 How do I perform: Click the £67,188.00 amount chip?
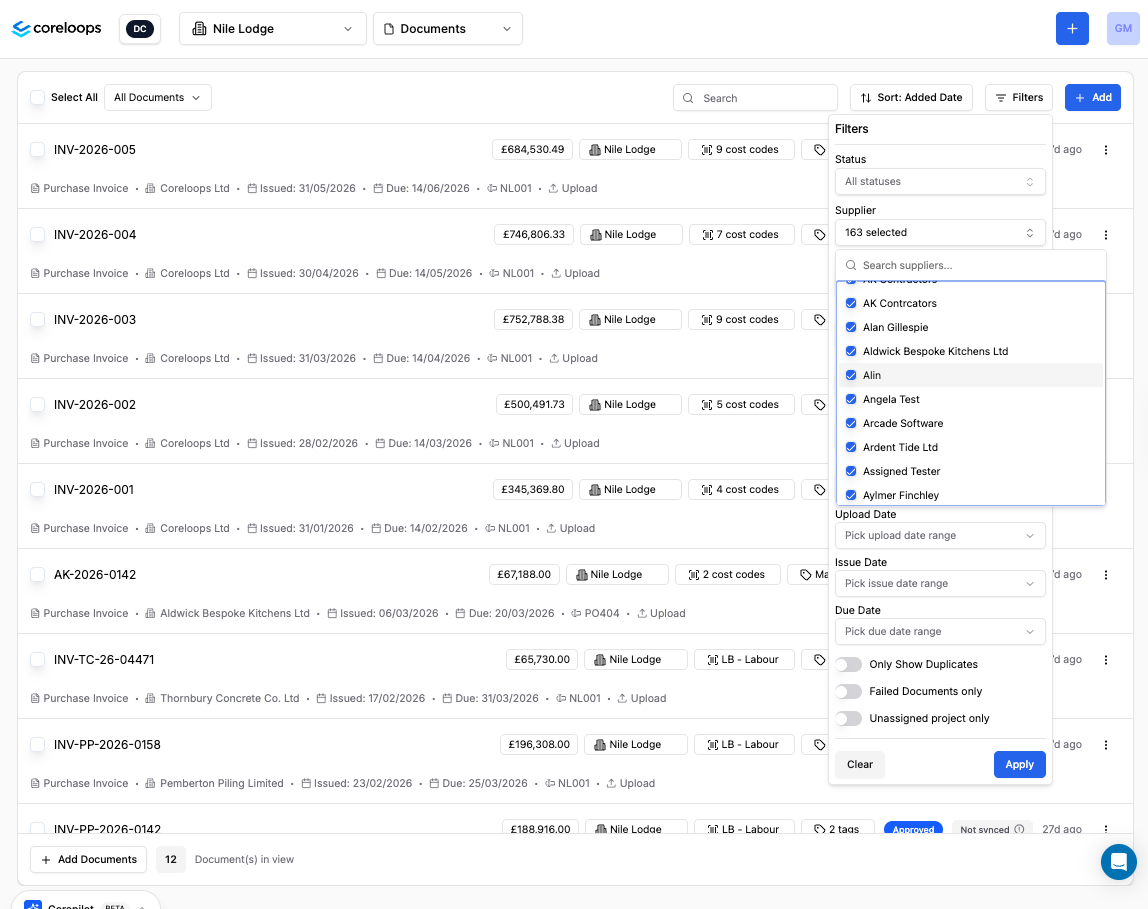click(524, 575)
